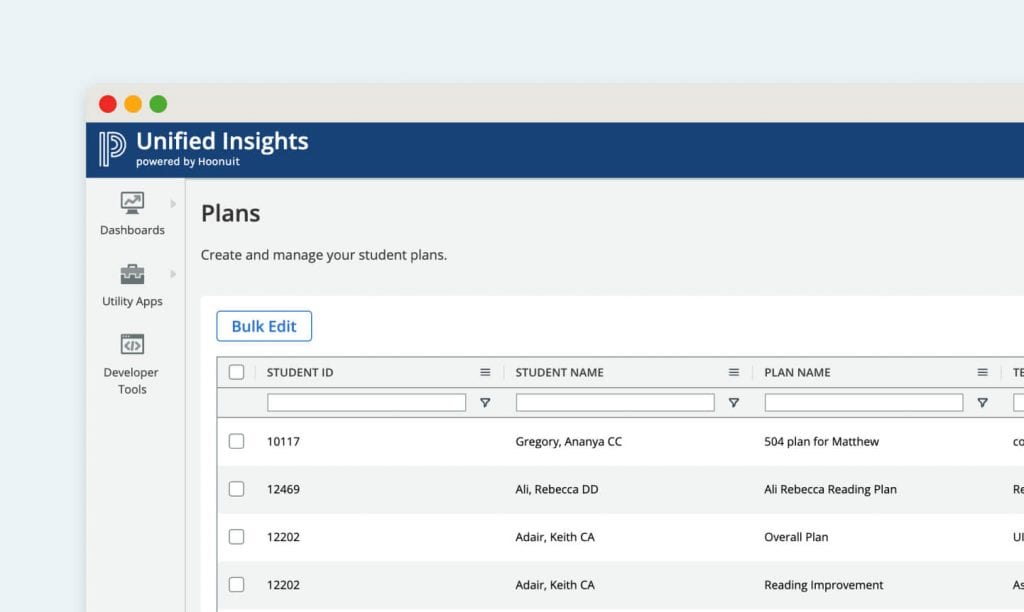Viewport: 1024px width, 612px height.
Task: Open the Student ID column options icon
Action: click(485, 371)
